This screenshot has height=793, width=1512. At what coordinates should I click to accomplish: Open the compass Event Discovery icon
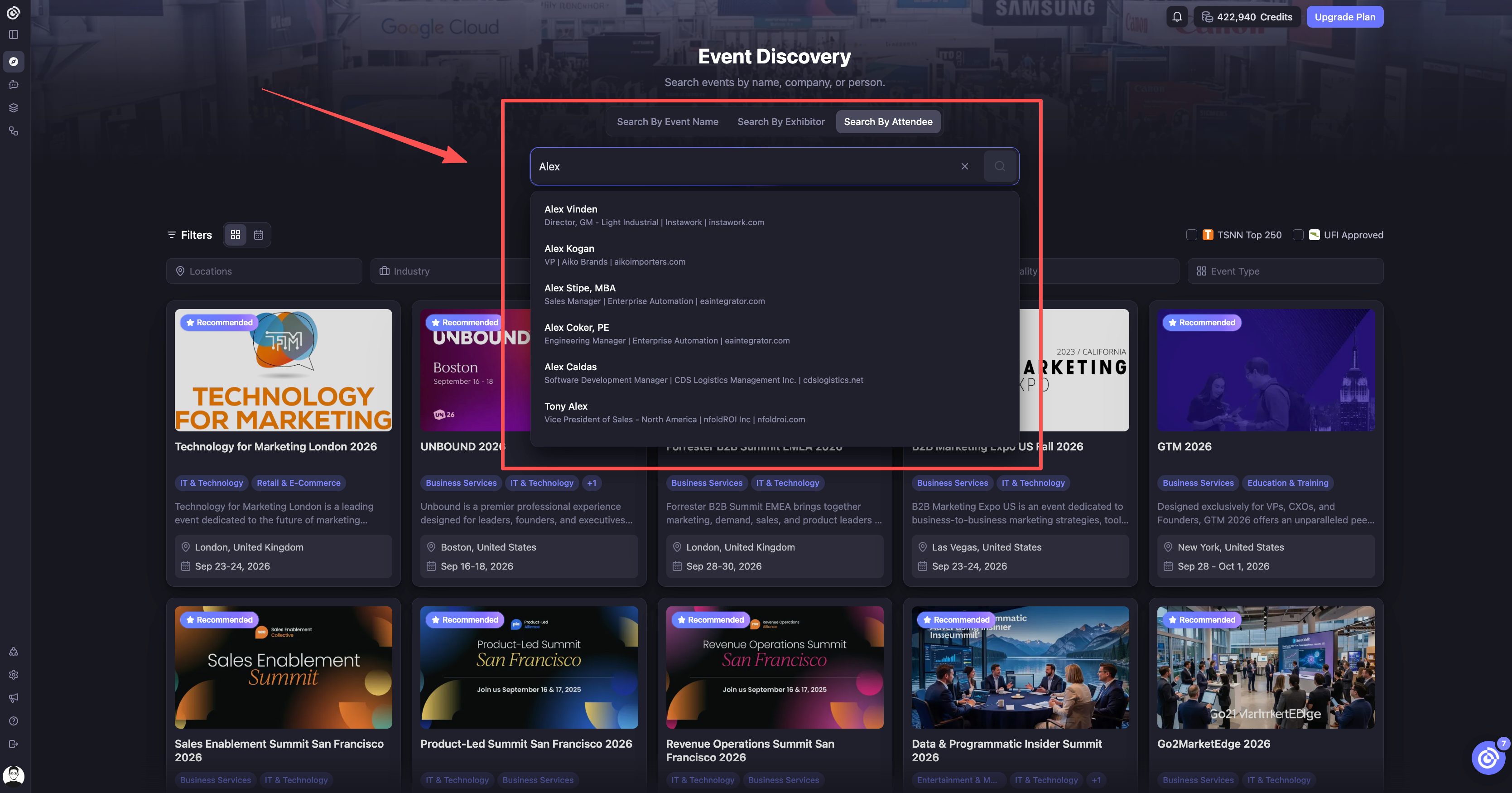tap(14, 62)
